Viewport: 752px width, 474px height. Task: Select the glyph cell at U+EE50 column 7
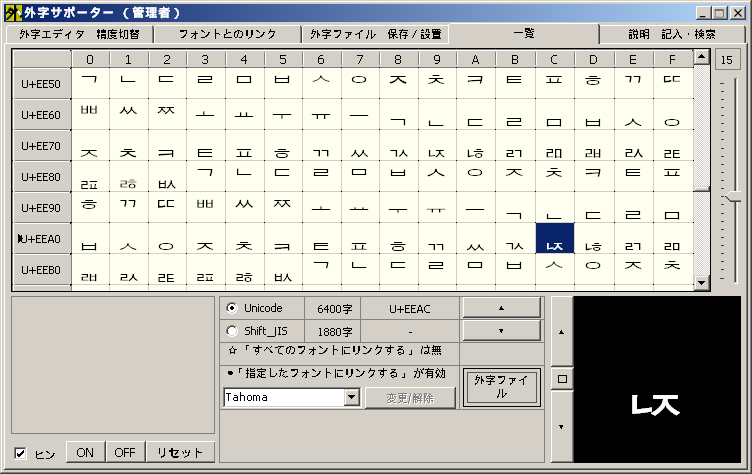(x=360, y=83)
